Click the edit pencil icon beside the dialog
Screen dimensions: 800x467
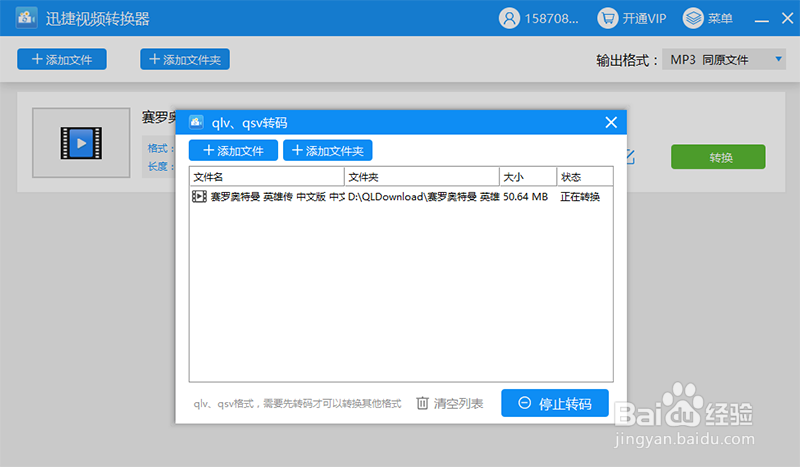pos(631,157)
